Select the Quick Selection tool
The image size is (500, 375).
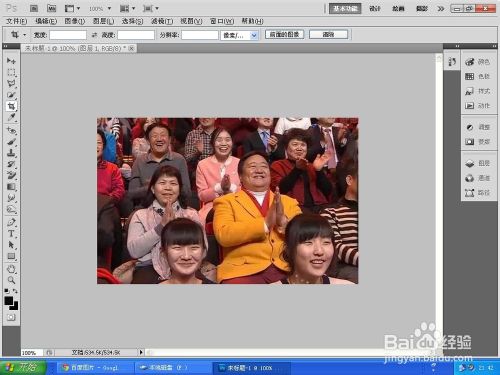(11, 95)
